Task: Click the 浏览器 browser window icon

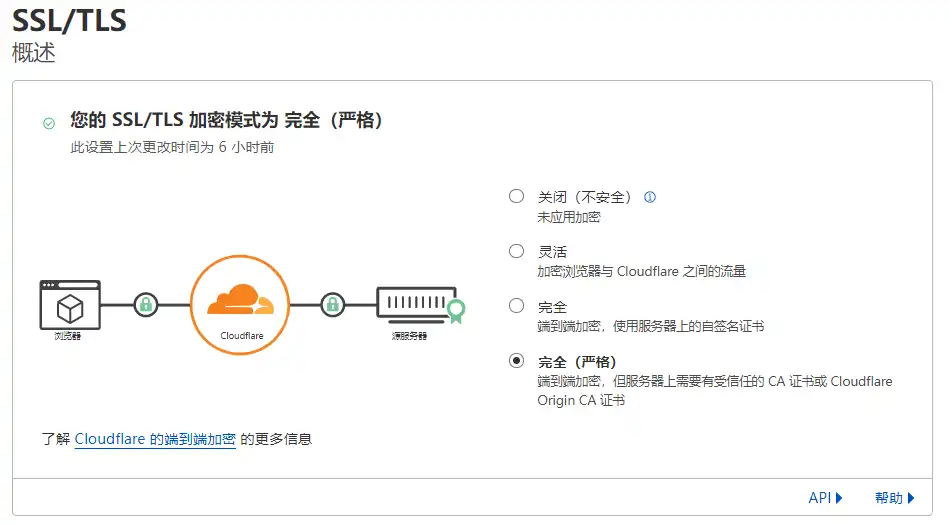Action: (70, 305)
